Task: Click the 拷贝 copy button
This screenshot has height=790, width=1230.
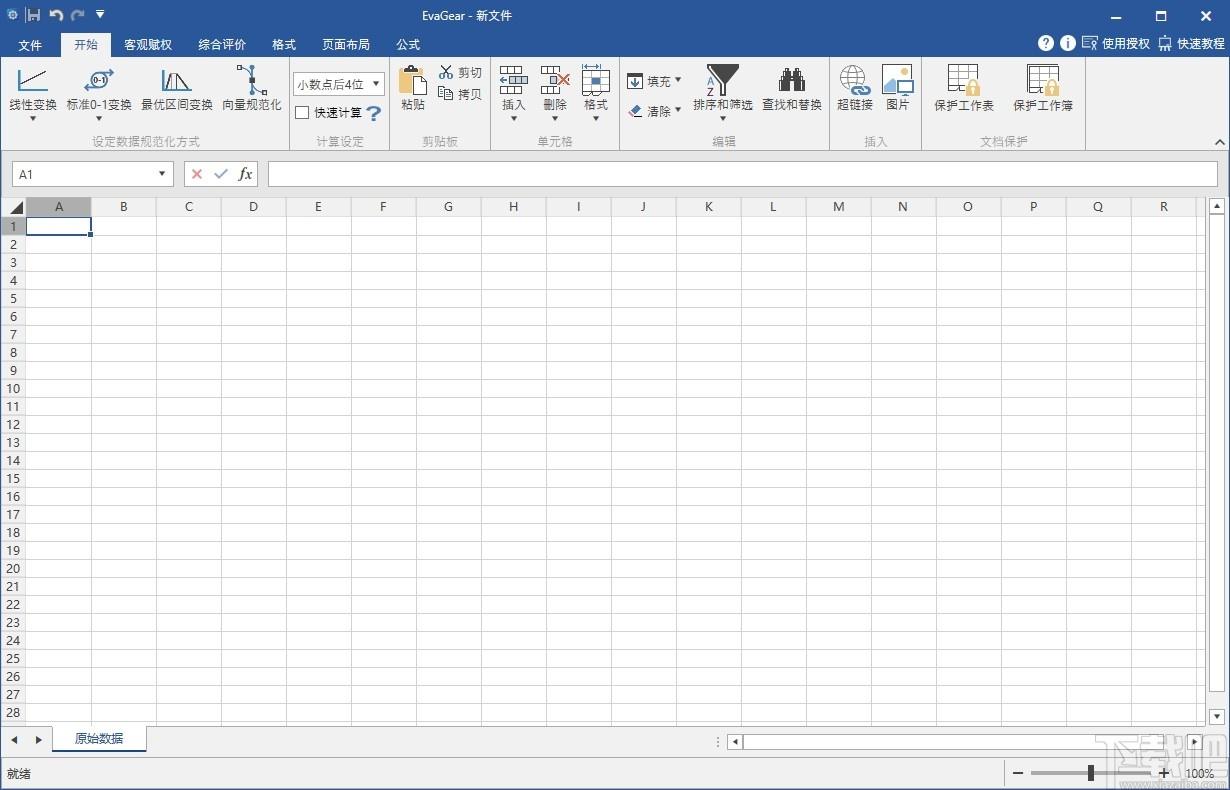Action: point(461,94)
